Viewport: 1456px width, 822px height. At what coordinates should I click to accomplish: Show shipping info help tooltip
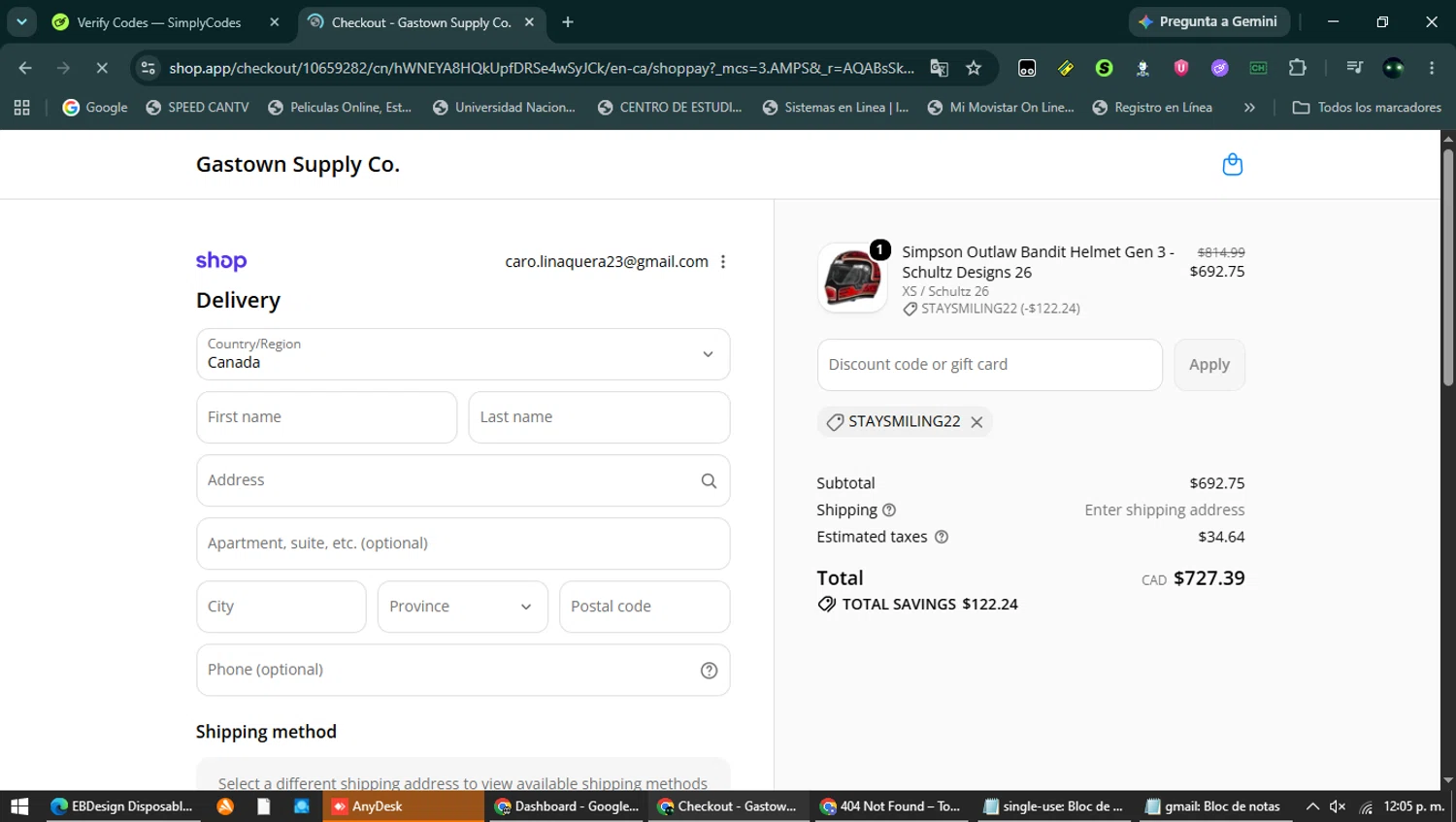coord(889,510)
